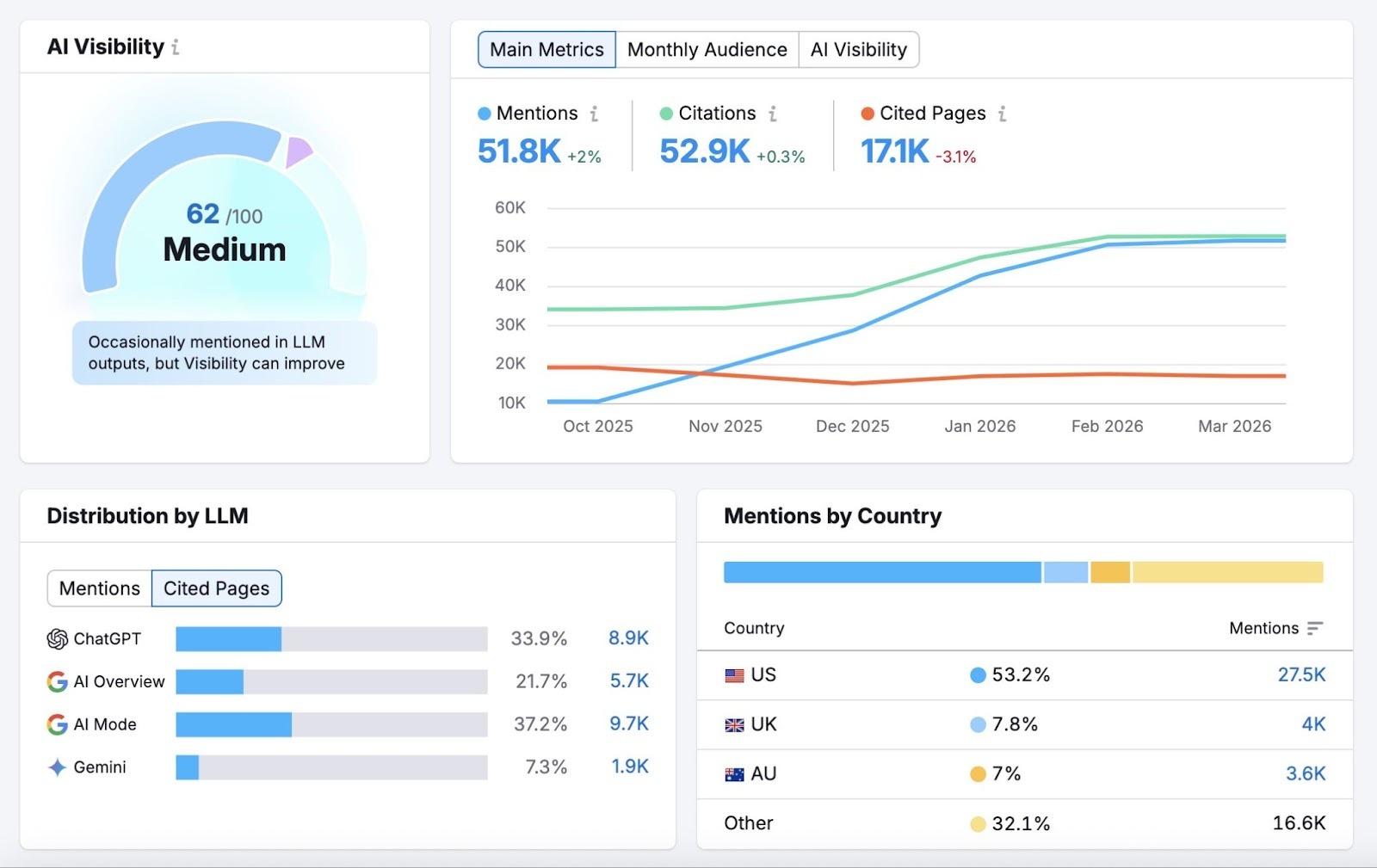Click the orange AU segment in the country bar

1111,570
